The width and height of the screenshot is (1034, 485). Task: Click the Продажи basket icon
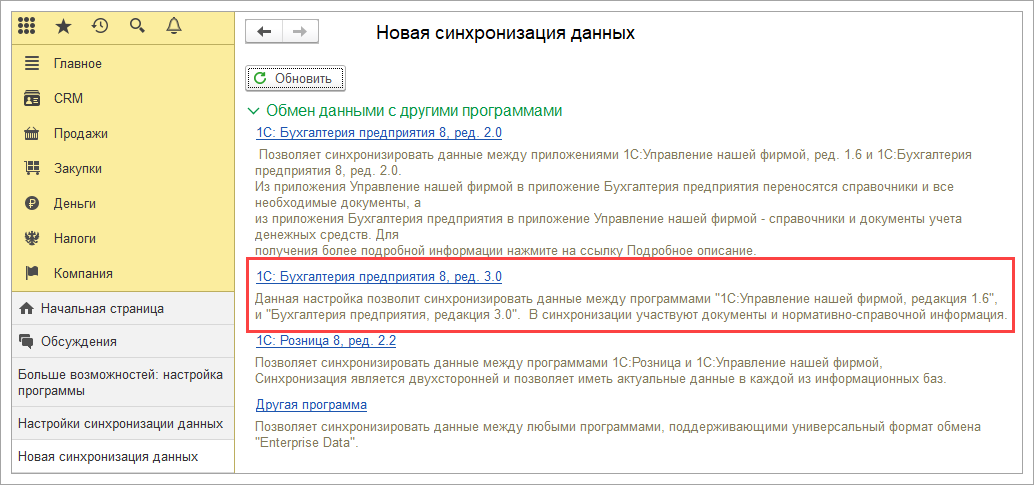tap(32, 134)
